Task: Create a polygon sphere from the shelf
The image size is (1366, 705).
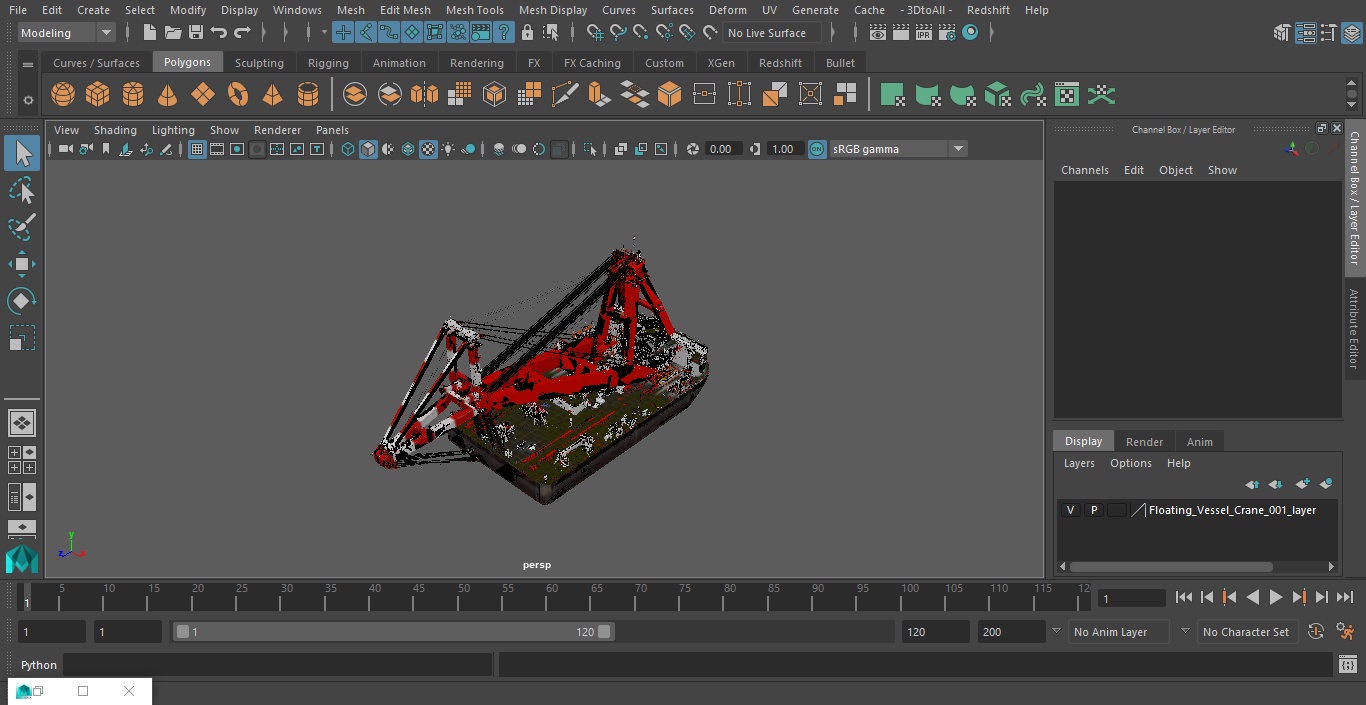Action: pos(63,95)
